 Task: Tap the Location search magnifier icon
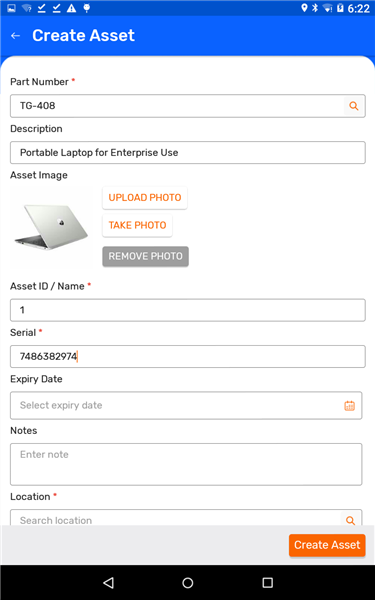(351, 520)
